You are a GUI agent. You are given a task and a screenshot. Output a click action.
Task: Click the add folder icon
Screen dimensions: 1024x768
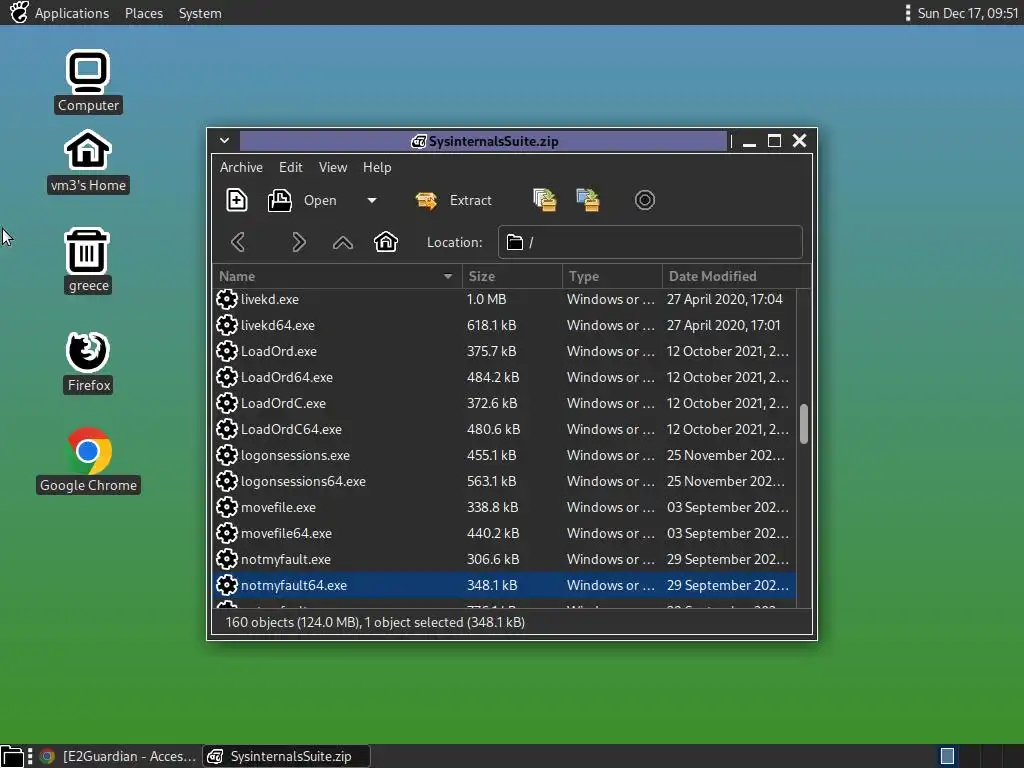[x=588, y=200]
